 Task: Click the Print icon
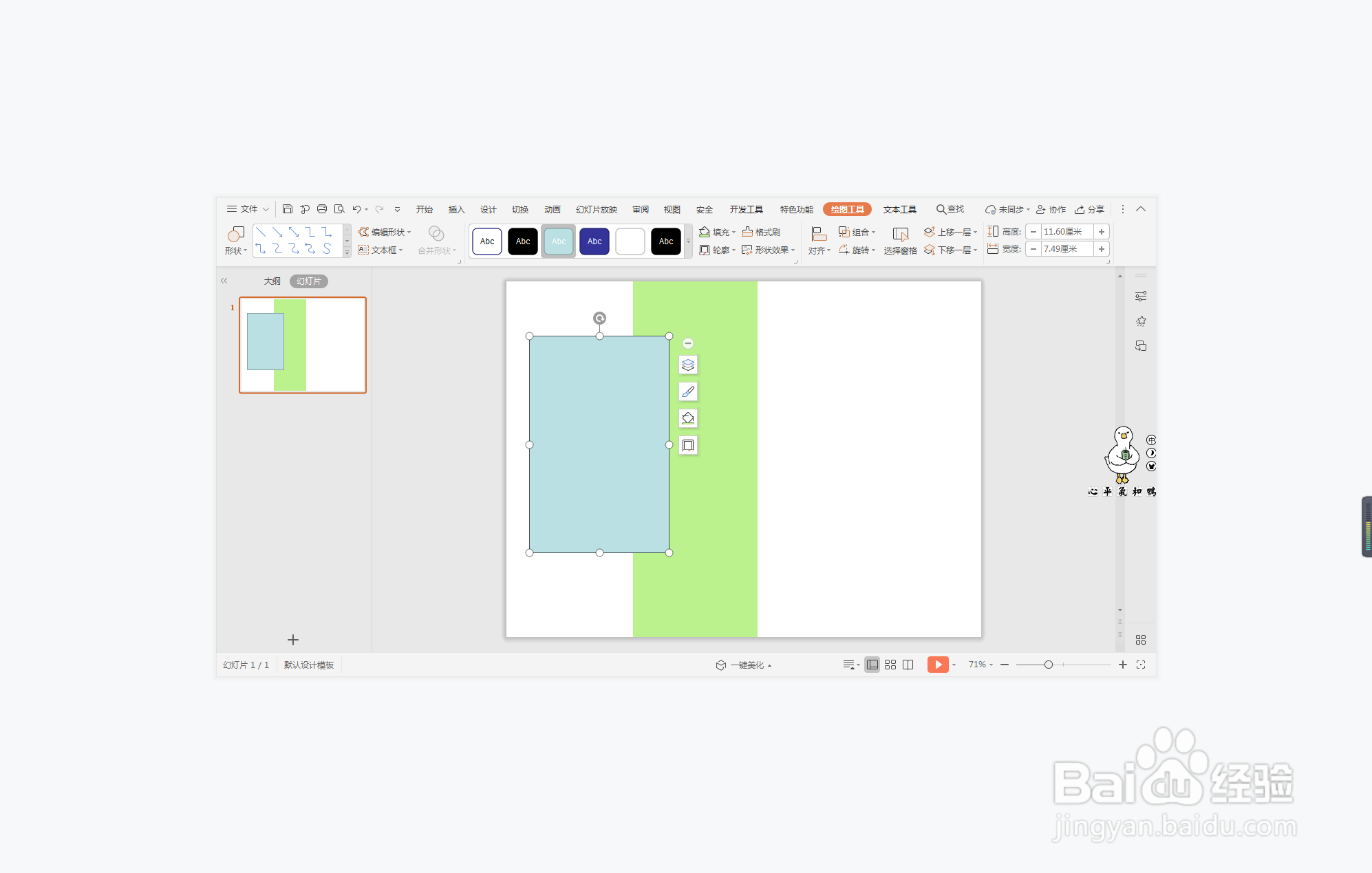(x=322, y=209)
